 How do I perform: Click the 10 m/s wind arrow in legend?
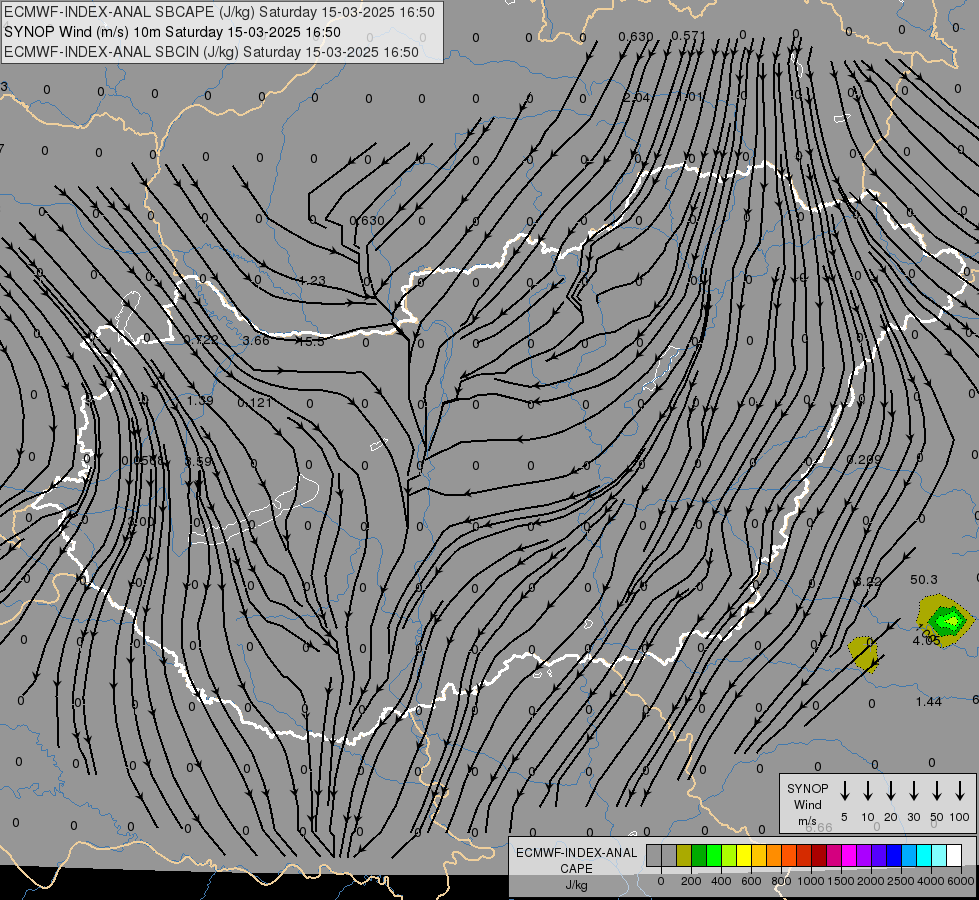tap(868, 791)
